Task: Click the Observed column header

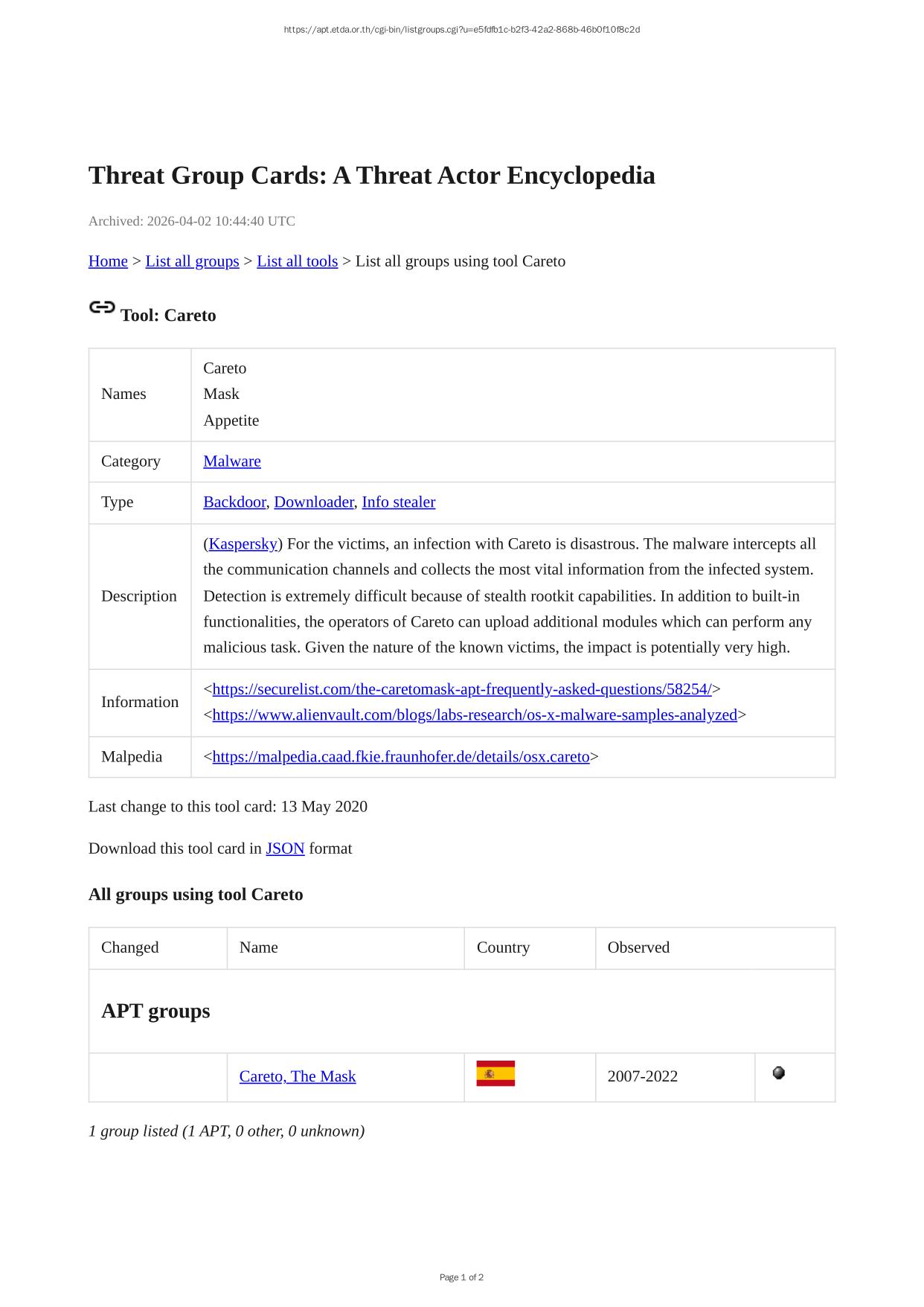Action: click(x=638, y=948)
